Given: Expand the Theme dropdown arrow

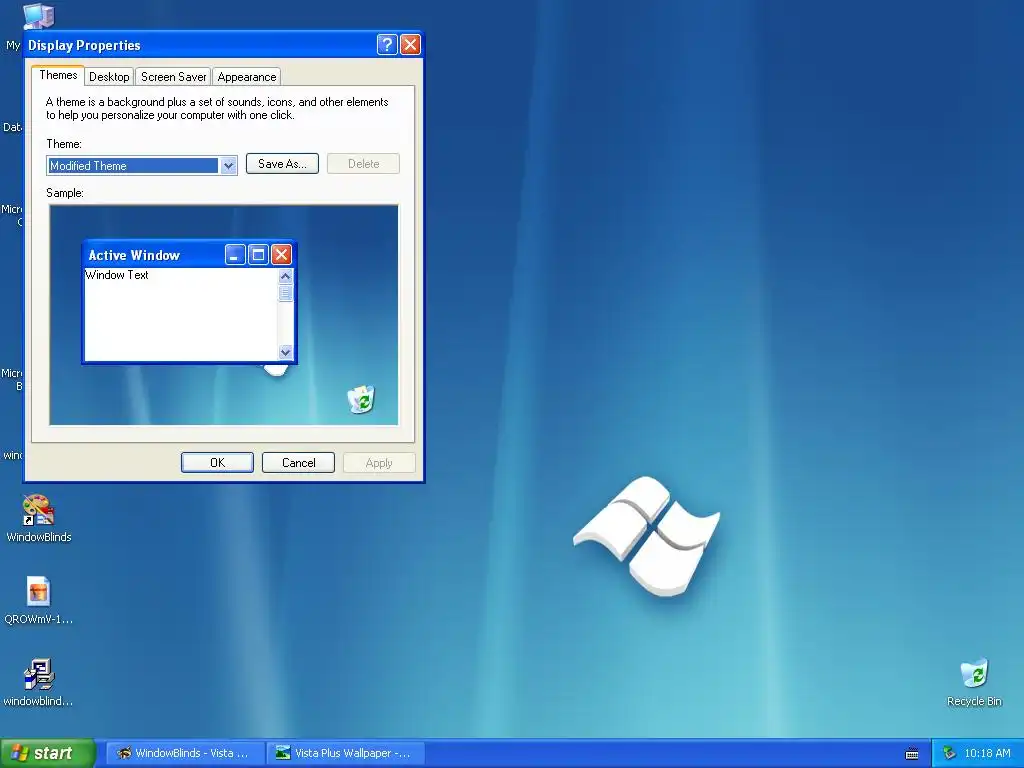Looking at the screenshot, I should pyautogui.click(x=228, y=166).
